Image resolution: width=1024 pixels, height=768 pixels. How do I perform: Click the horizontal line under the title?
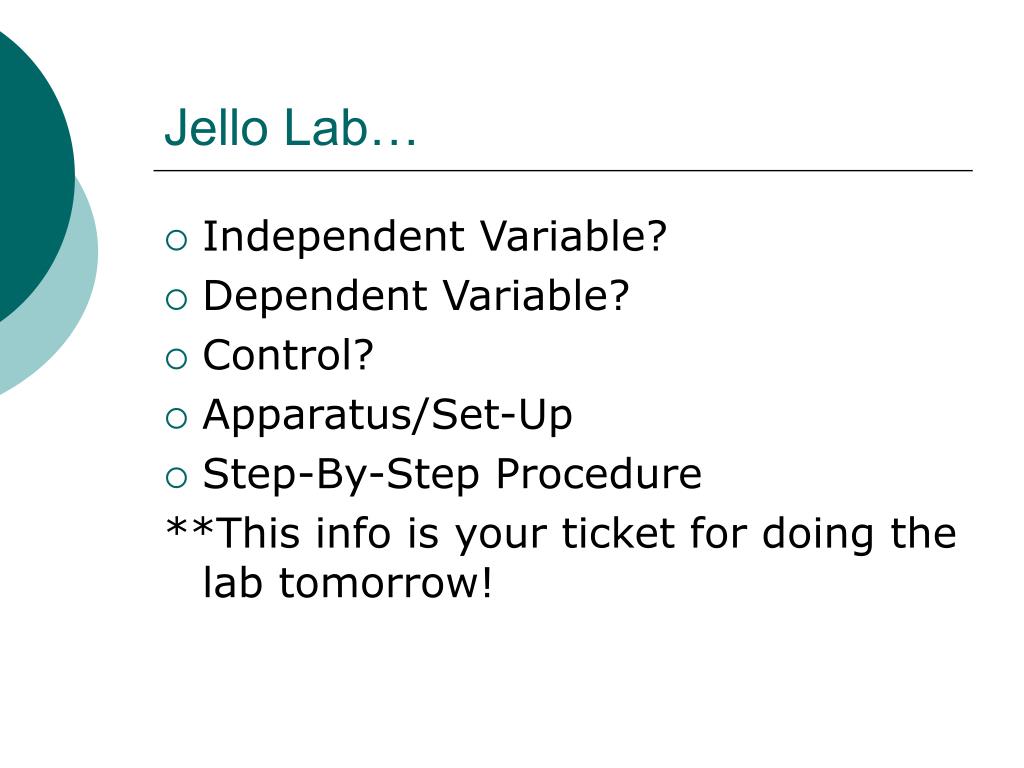pyautogui.click(x=563, y=170)
